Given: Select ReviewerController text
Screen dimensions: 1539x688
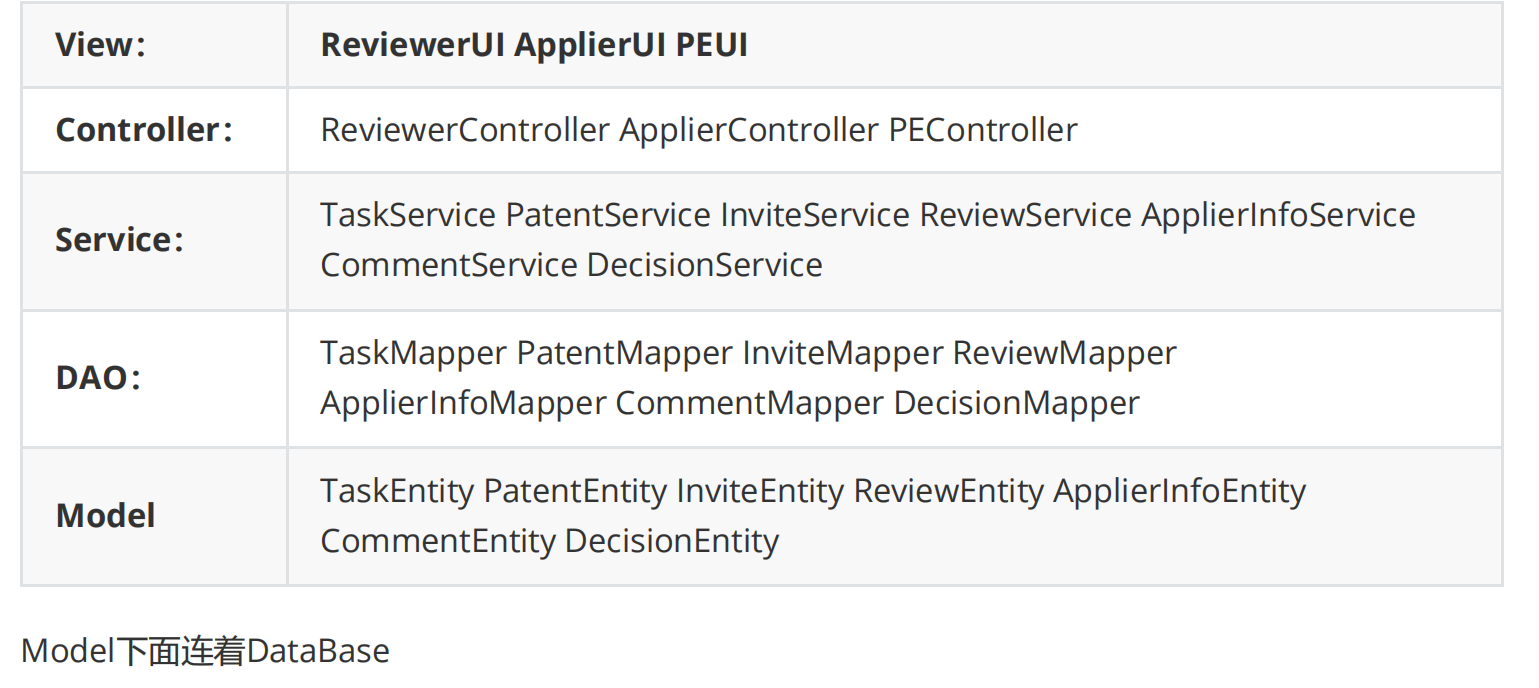Looking at the screenshot, I should click(465, 130).
